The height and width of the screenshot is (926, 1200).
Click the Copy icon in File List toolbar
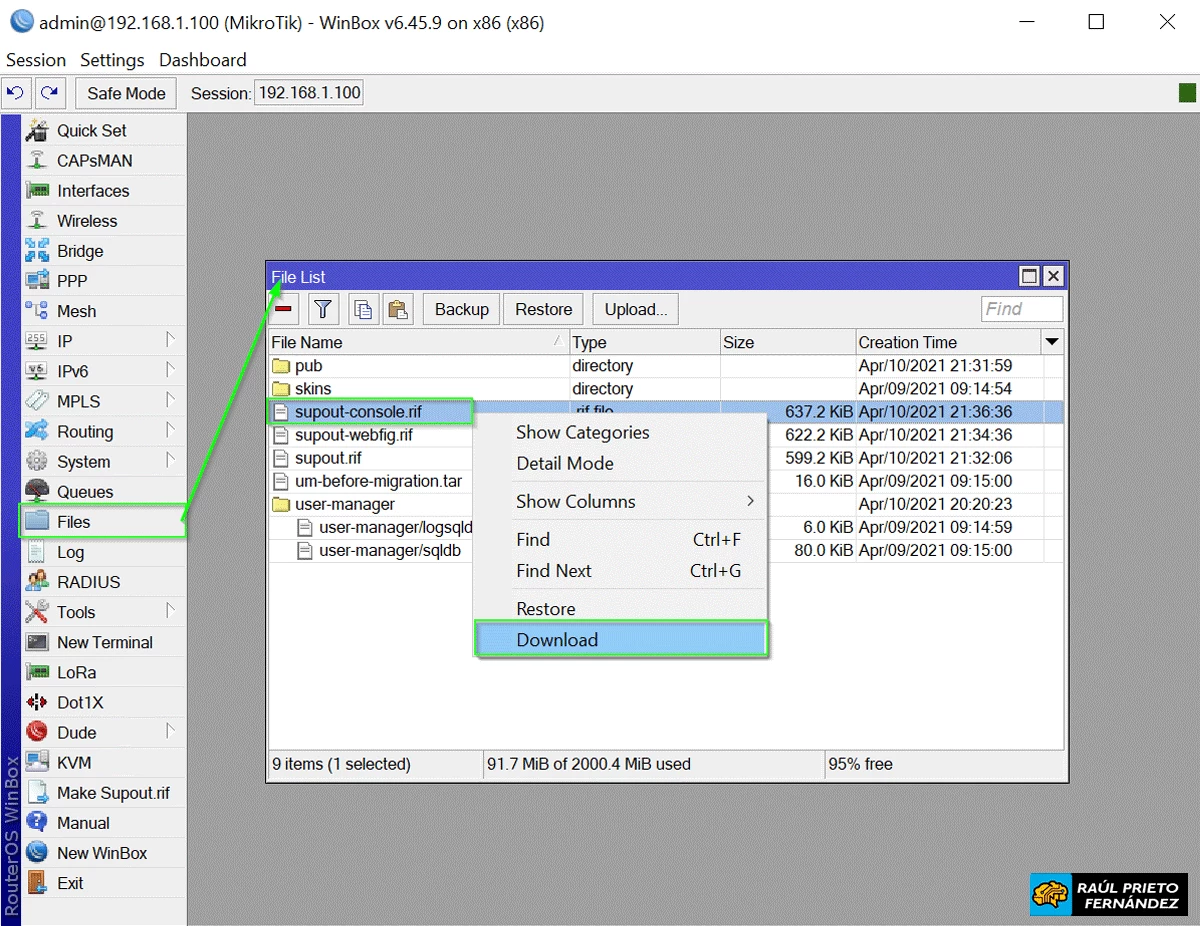tap(363, 309)
